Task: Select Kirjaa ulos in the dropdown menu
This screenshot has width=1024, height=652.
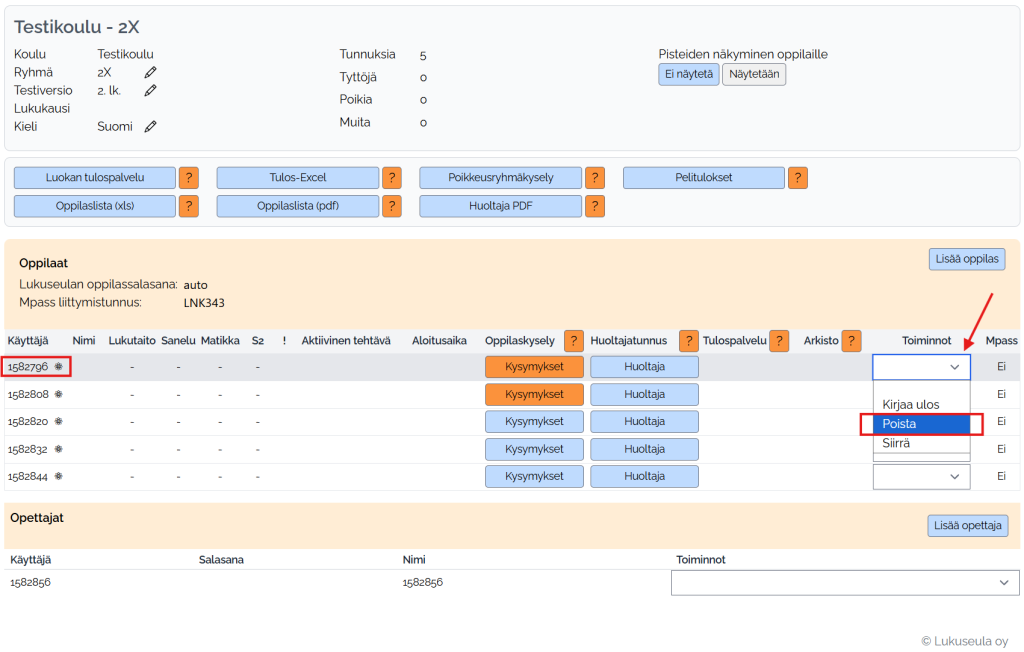Action: 910,404
